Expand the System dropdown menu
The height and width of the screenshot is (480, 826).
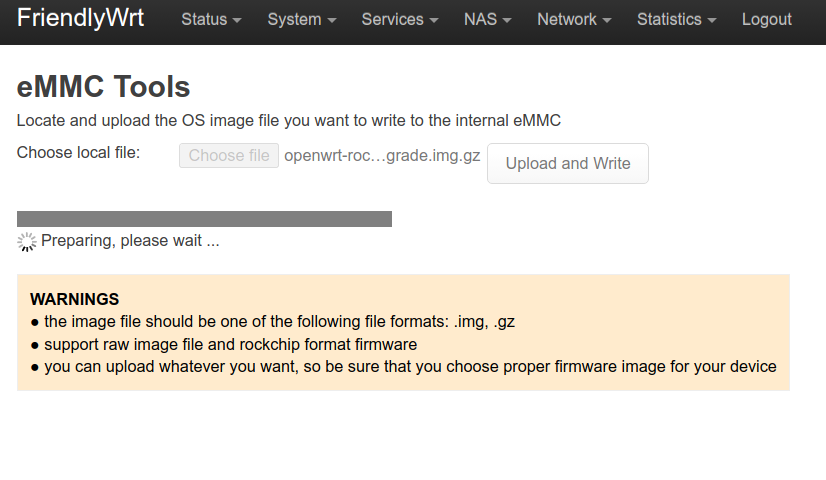click(301, 20)
